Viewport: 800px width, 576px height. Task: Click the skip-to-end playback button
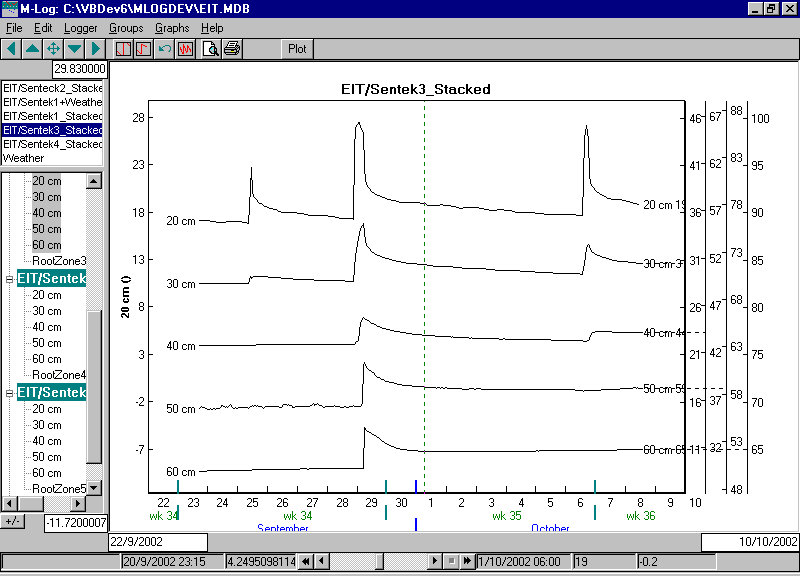[467, 561]
